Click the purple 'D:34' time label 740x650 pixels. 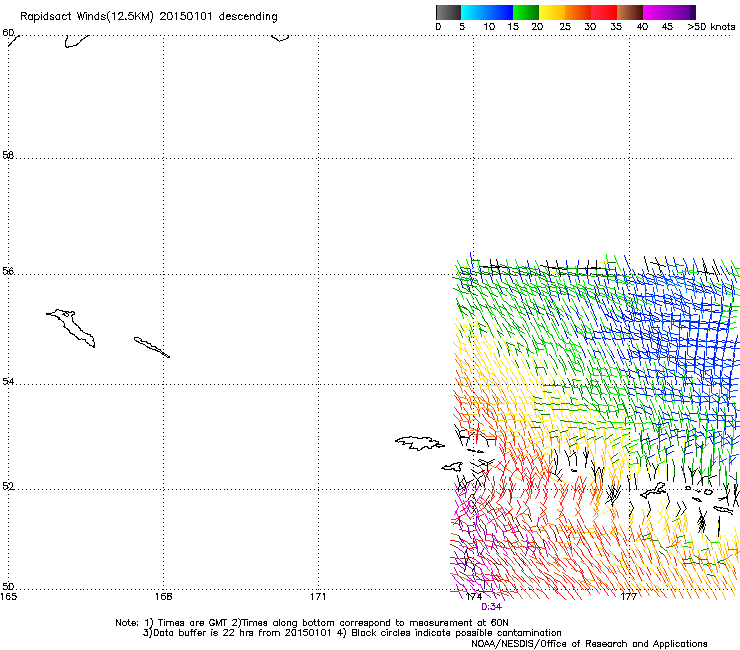[x=491, y=607]
